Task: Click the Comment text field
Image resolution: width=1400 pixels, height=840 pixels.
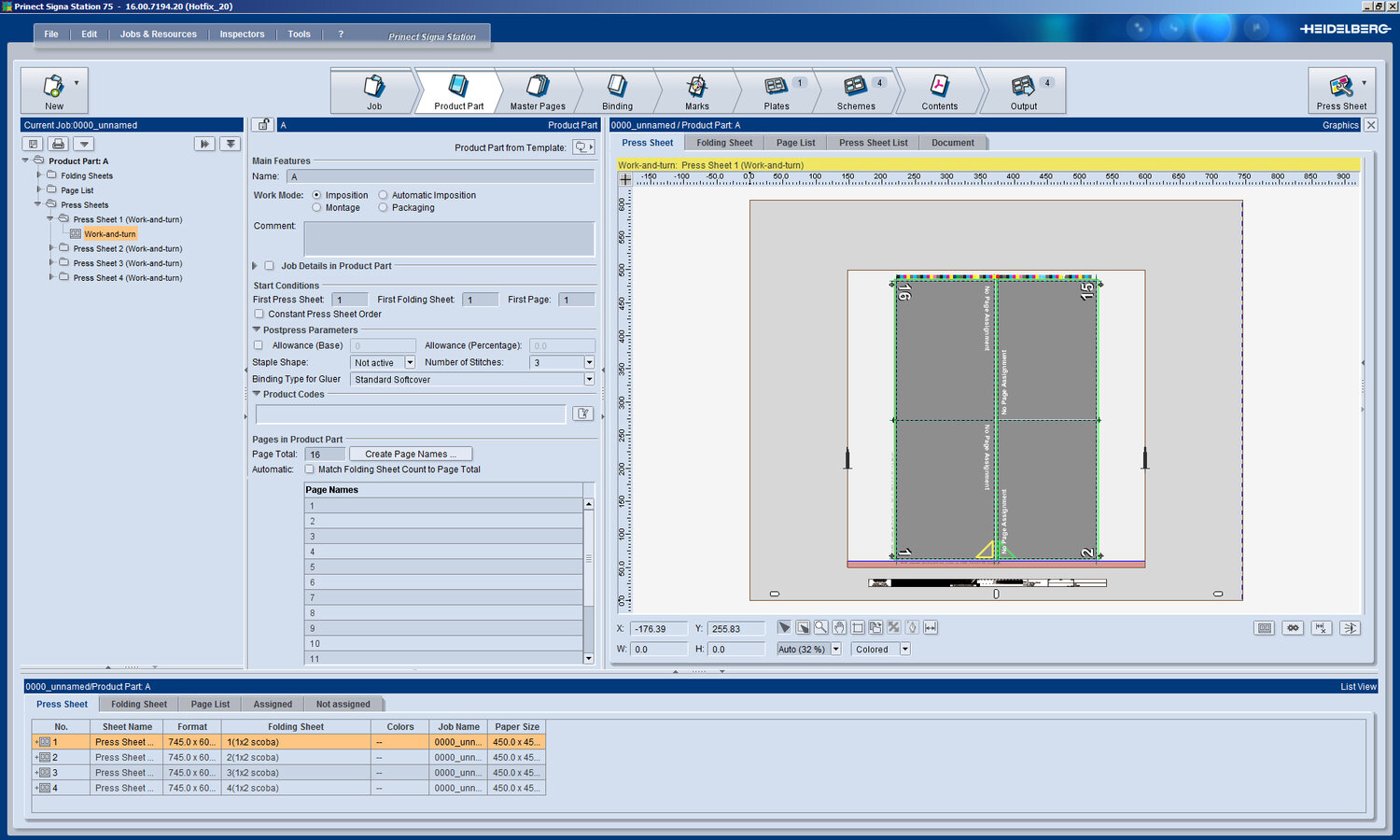Action: (x=449, y=239)
